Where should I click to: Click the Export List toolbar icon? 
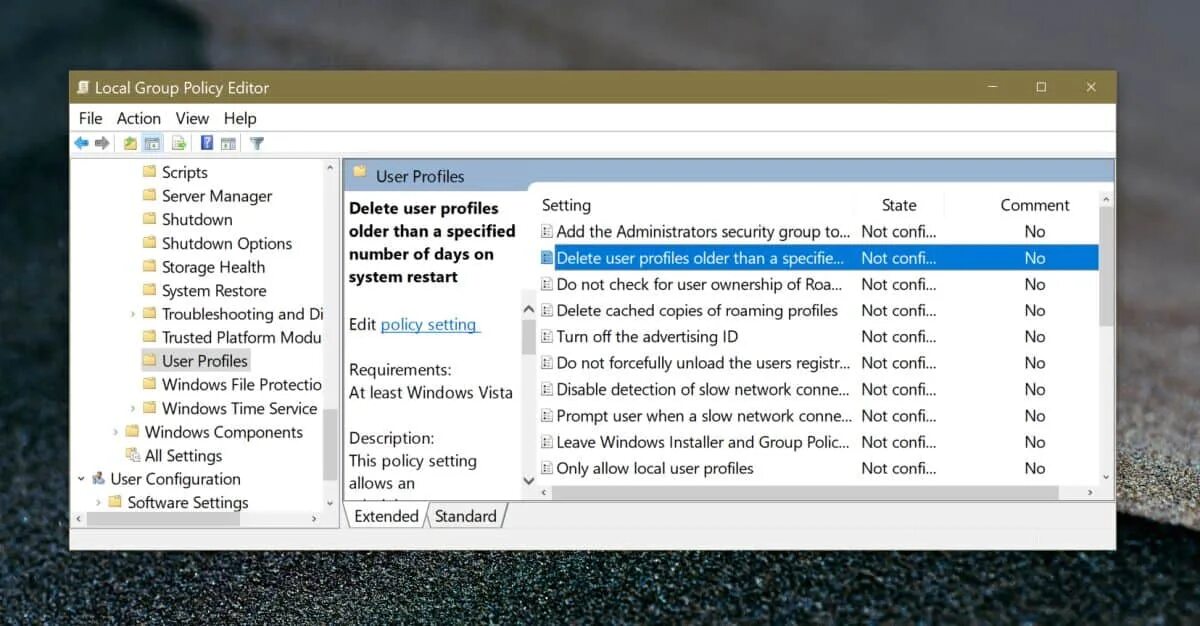pos(179,143)
